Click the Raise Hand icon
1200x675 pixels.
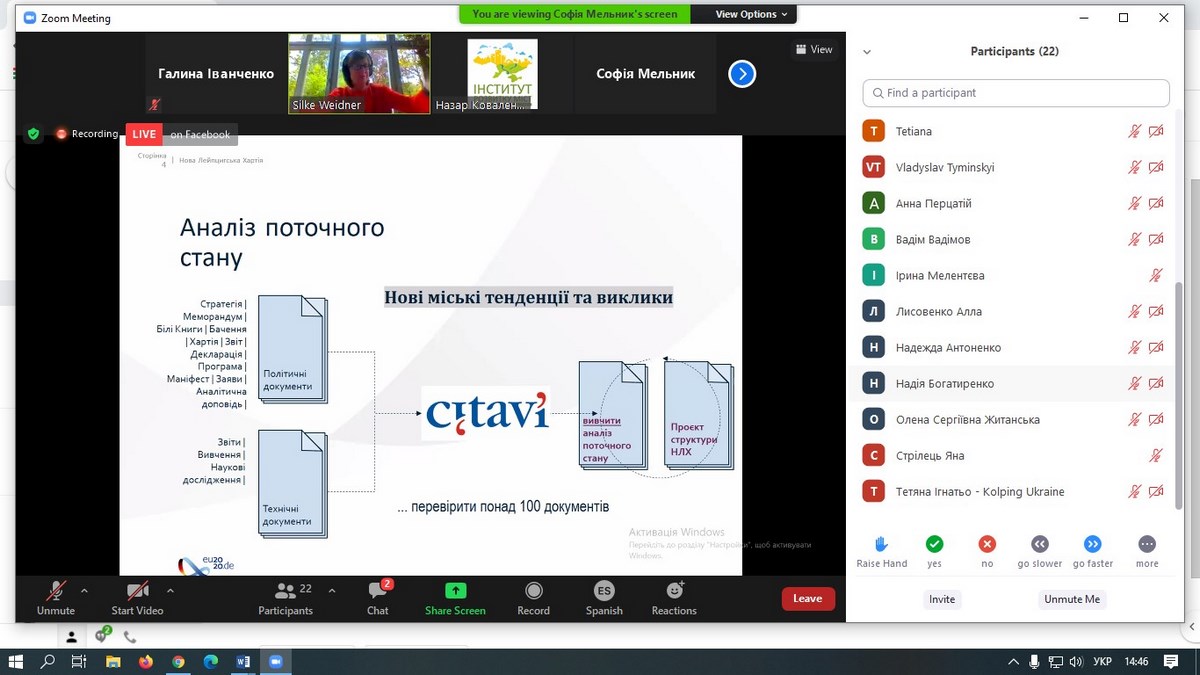click(x=881, y=544)
